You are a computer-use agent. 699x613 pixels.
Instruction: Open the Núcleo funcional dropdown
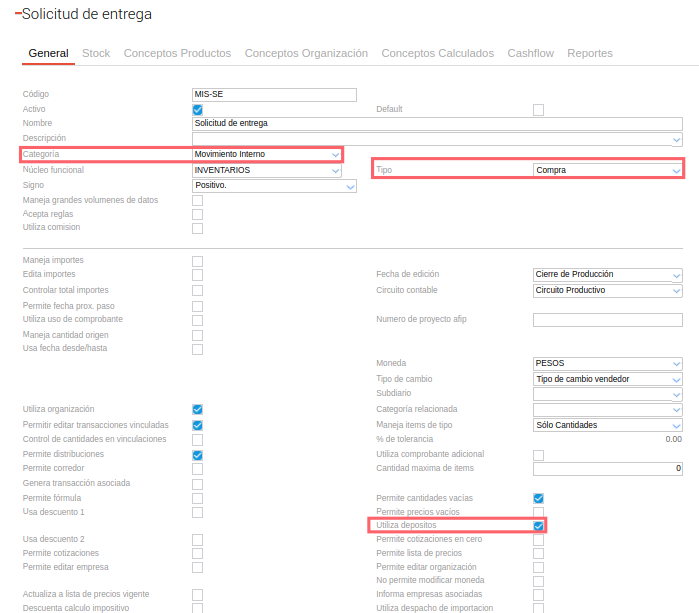pos(267,170)
